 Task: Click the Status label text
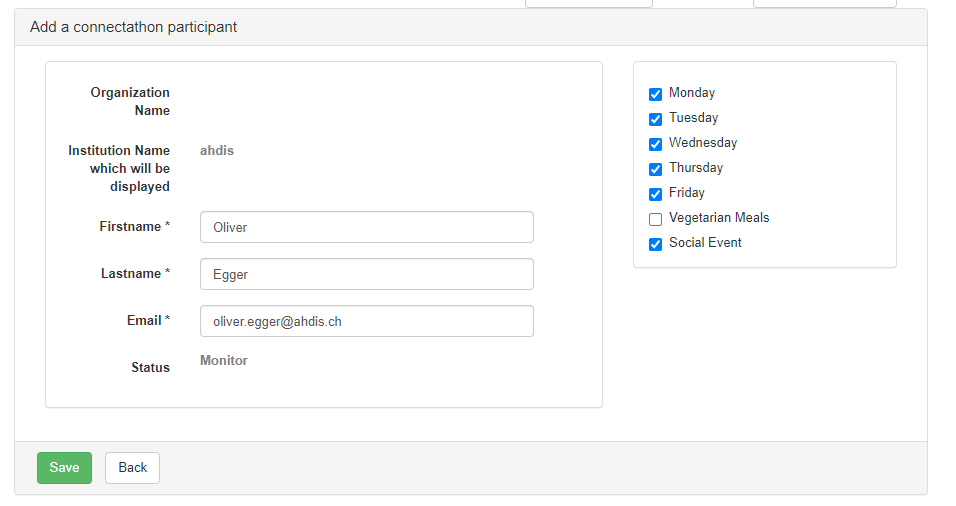click(150, 367)
